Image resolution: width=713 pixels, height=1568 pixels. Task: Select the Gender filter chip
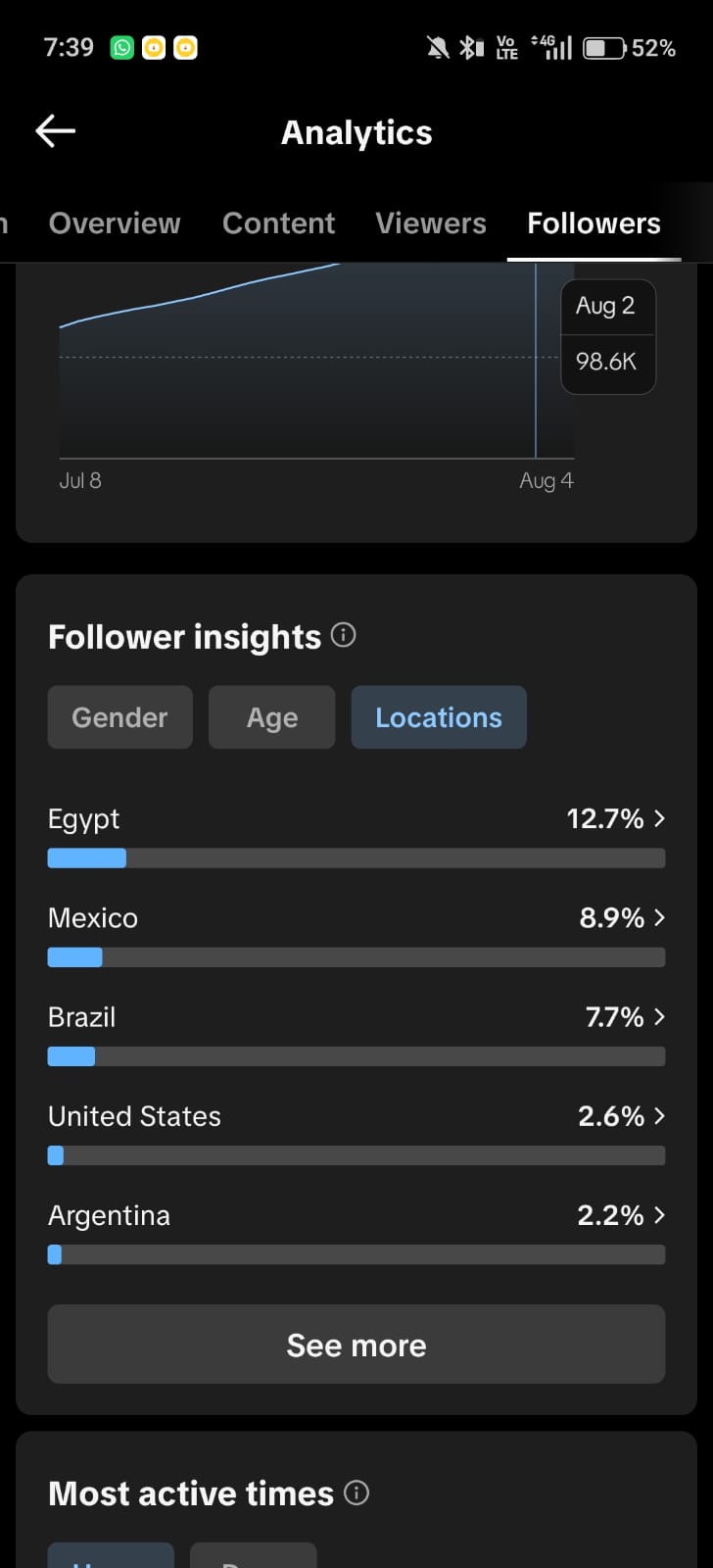coord(120,717)
